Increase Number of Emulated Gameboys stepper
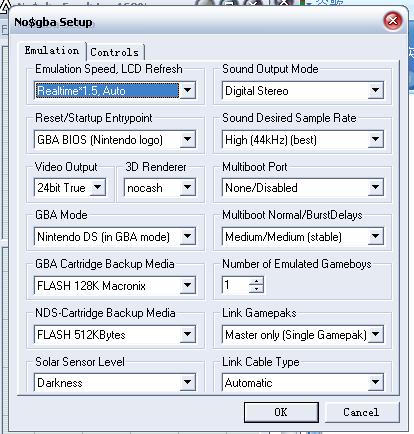Viewport: 414px width, 434px height. click(256, 281)
